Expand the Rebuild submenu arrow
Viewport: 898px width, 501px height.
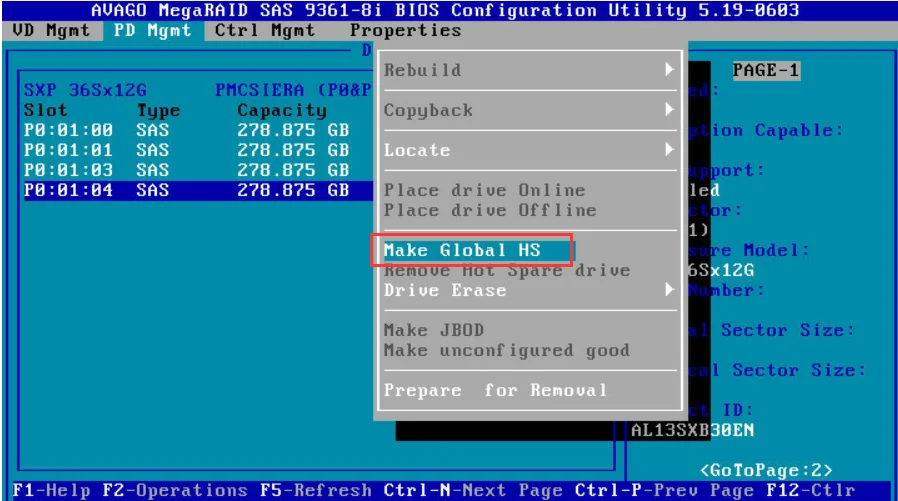point(669,70)
